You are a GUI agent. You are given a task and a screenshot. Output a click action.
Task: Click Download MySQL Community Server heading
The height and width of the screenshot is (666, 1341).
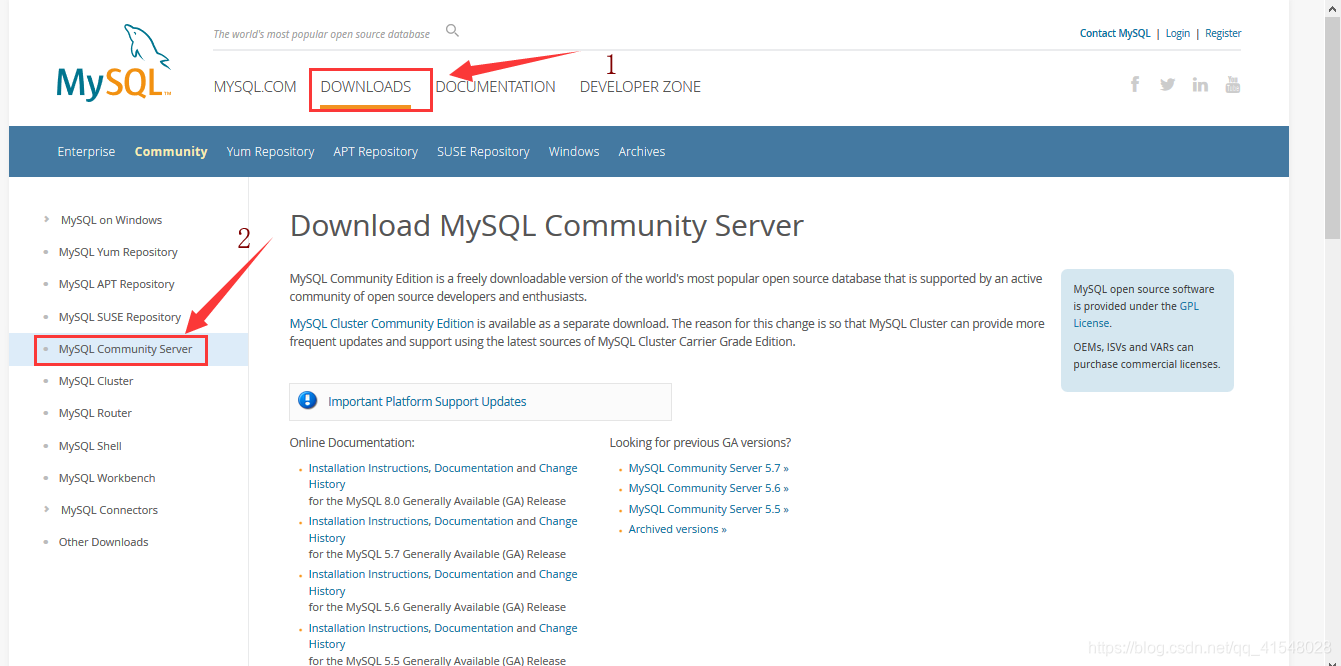click(546, 225)
